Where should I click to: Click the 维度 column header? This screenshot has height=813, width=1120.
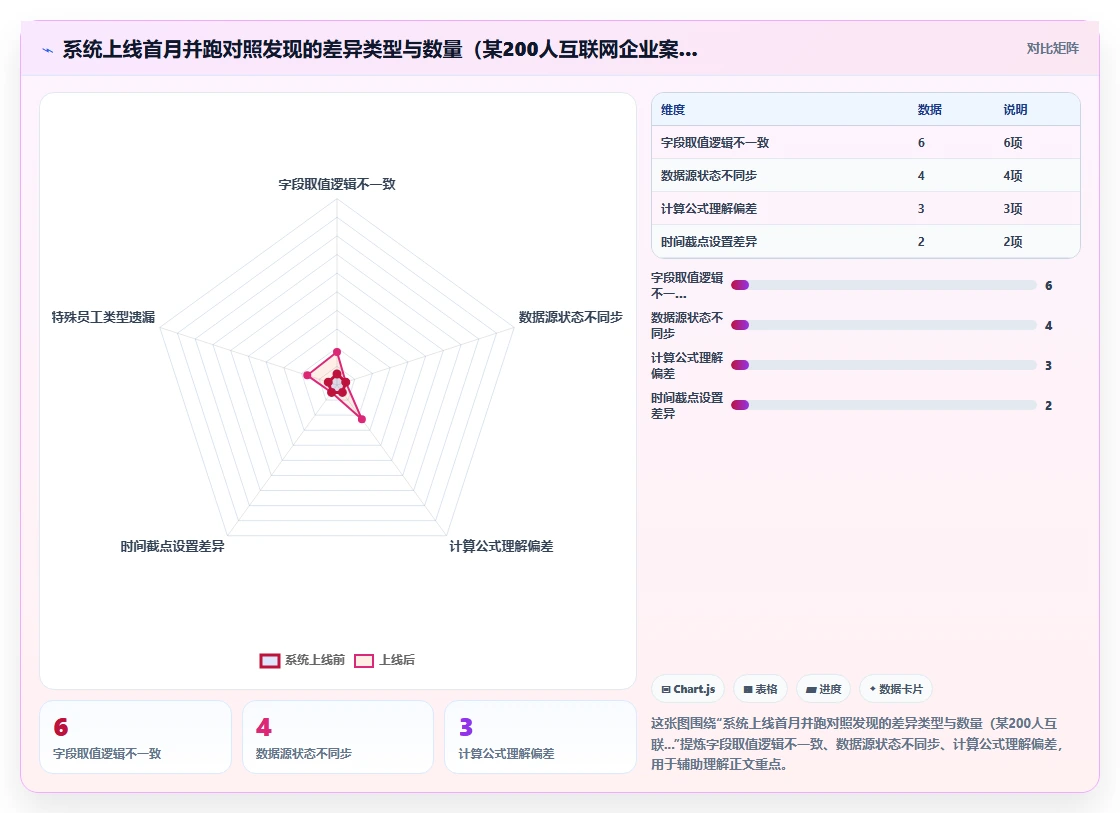point(673,109)
